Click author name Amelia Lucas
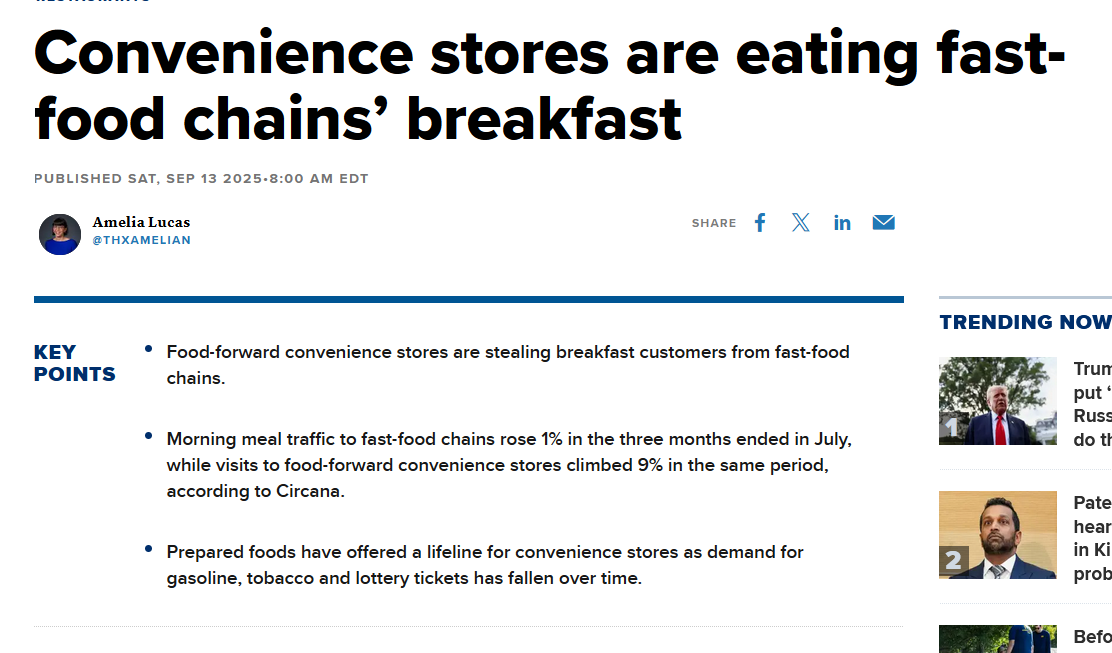 click(141, 222)
